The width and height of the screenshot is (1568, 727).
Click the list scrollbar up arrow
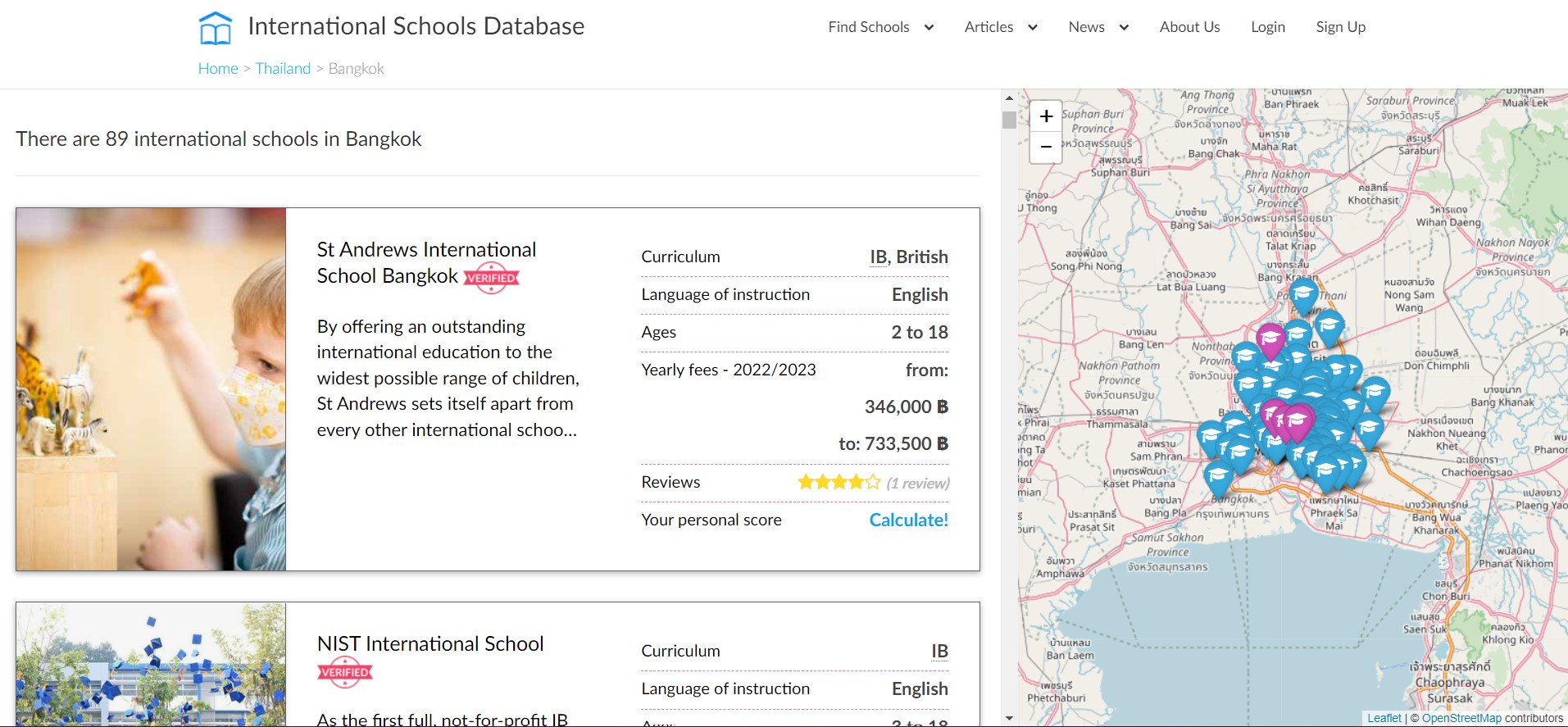point(1009,98)
